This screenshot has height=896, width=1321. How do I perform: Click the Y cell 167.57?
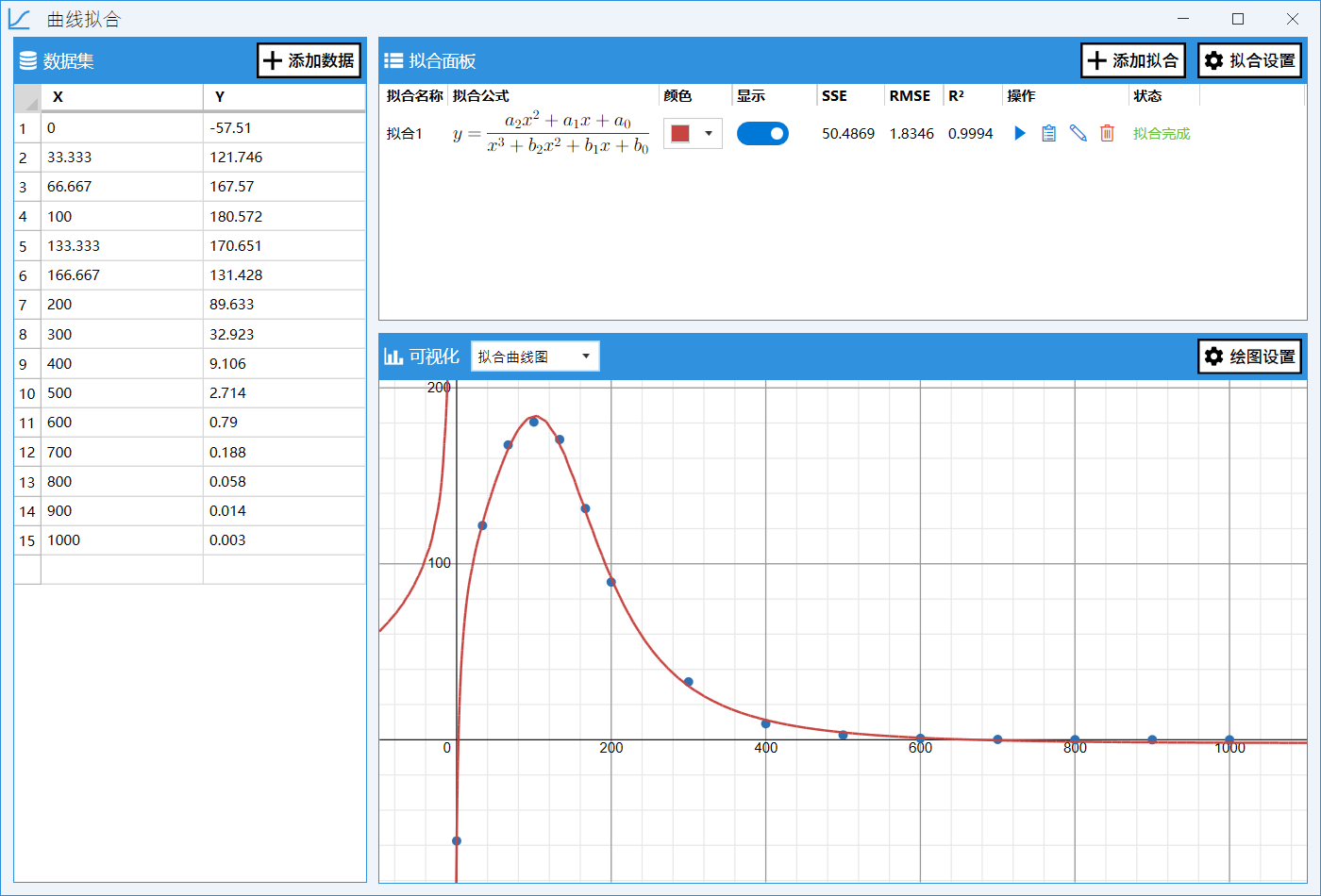pyautogui.click(x=284, y=187)
